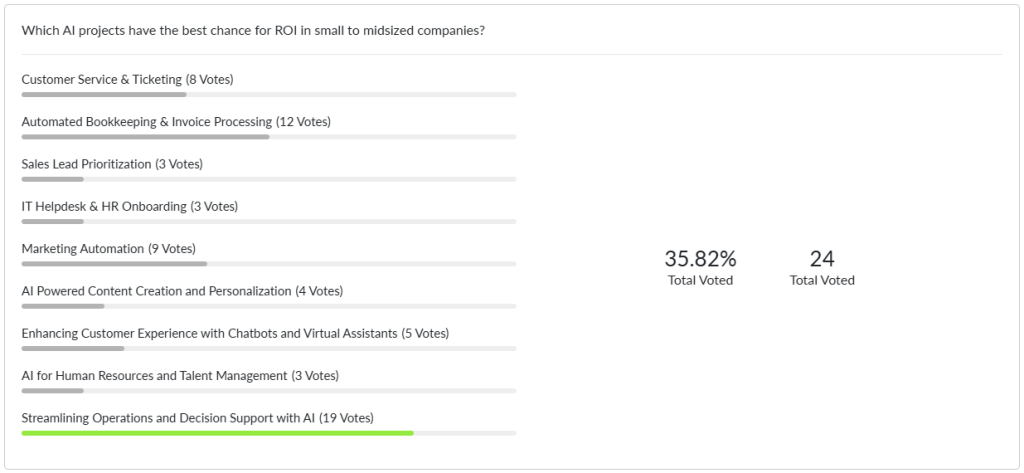The image size is (1024, 473).
Task: Click the Sales Lead Prioritization option text
Action: point(112,165)
